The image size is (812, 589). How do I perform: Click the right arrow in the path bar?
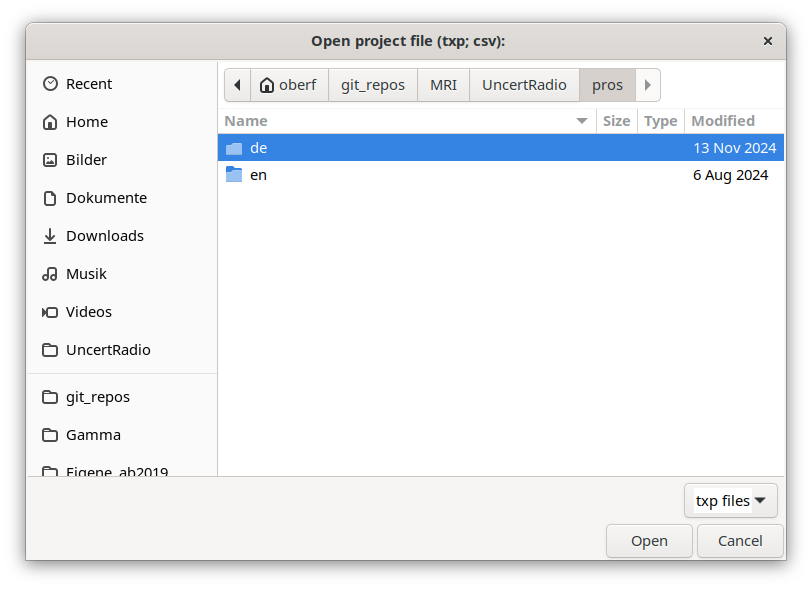[x=647, y=85]
